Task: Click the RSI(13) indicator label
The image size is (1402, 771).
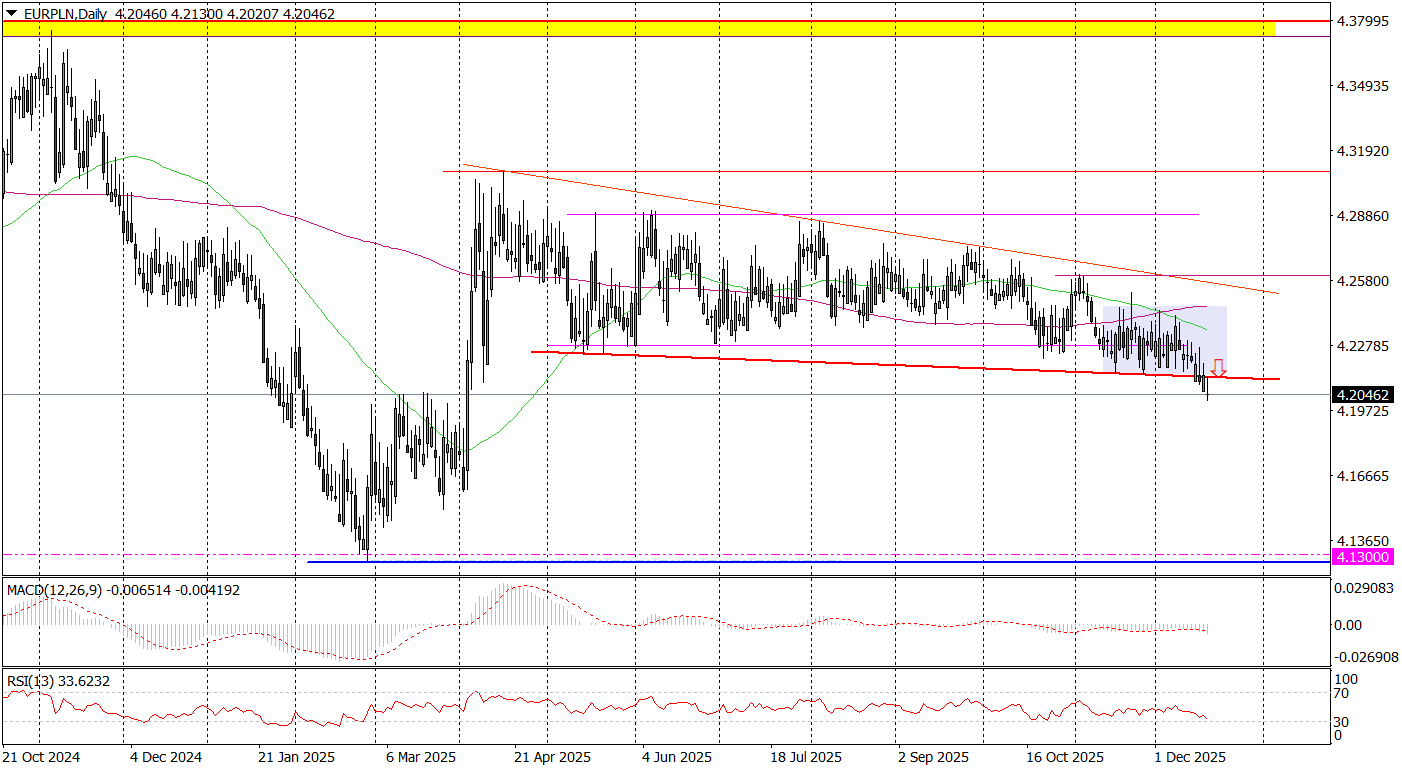Action: pos(31,681)
